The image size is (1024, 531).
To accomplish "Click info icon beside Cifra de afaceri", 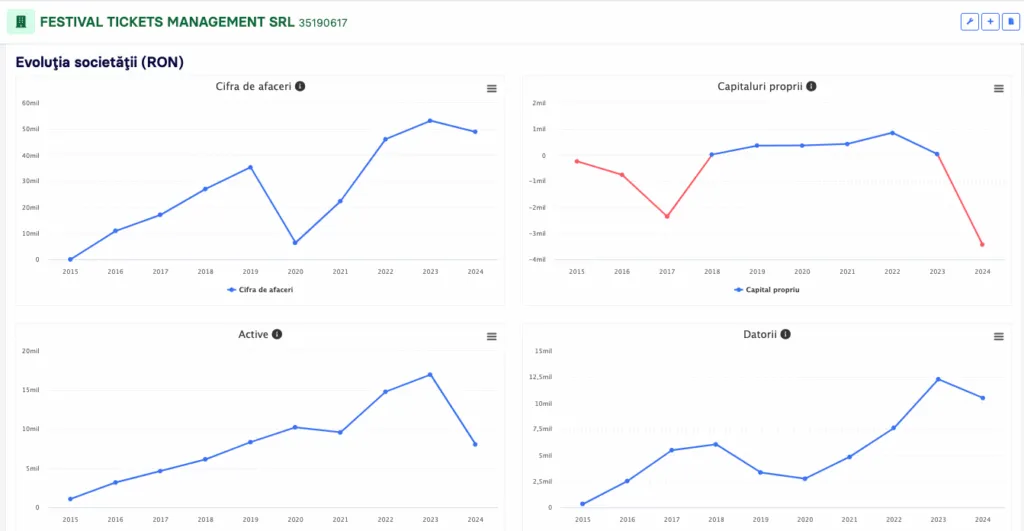I will [300, 86].
